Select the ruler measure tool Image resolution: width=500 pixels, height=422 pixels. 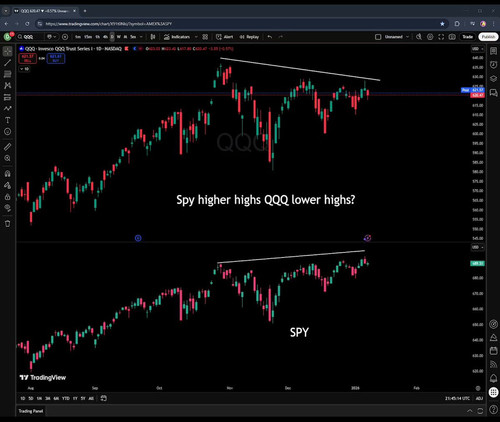point(7,147)
